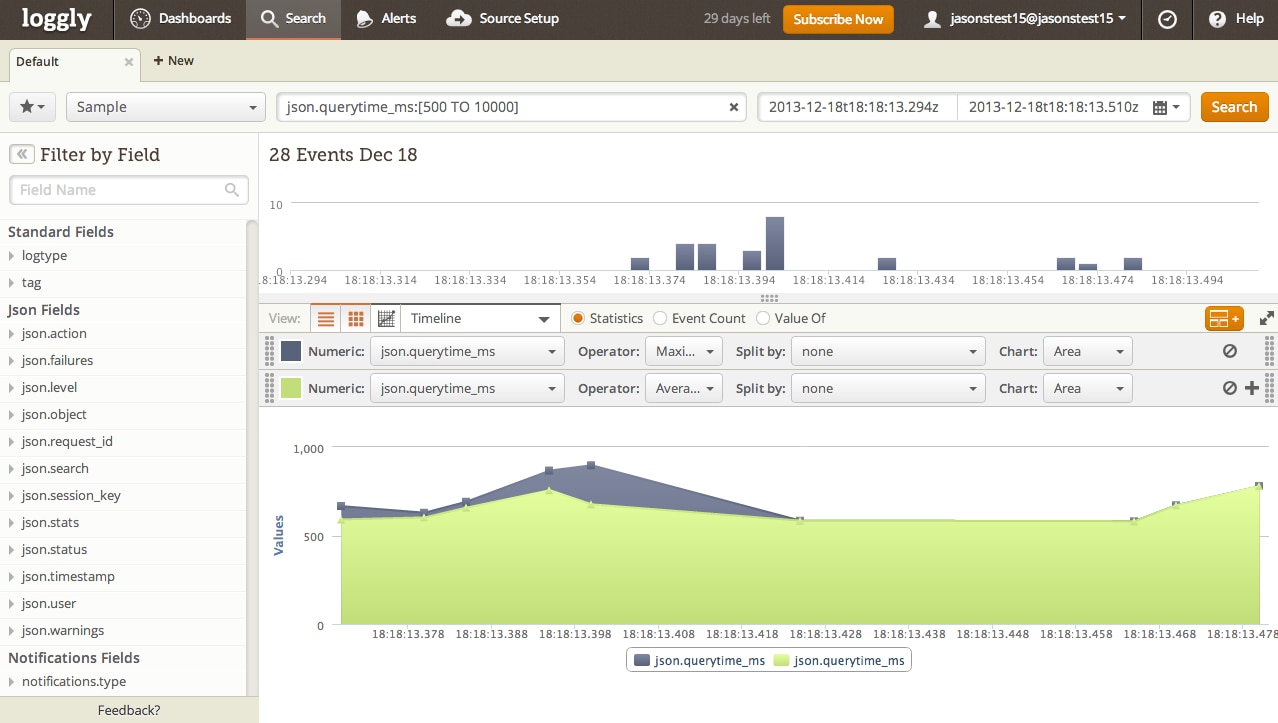Open the Alerts menu item

(x=386, y=19)
